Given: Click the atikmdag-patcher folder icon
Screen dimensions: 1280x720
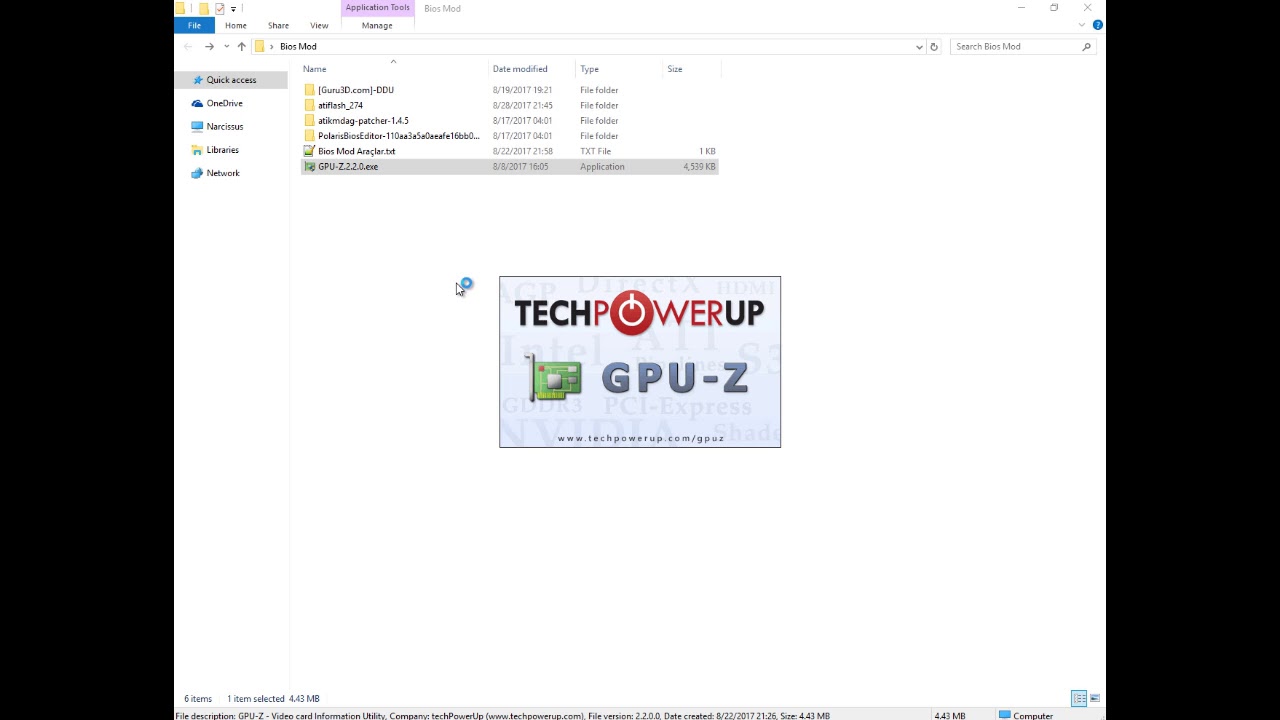Looking at the screenshot, I should (x=310, y=120).
